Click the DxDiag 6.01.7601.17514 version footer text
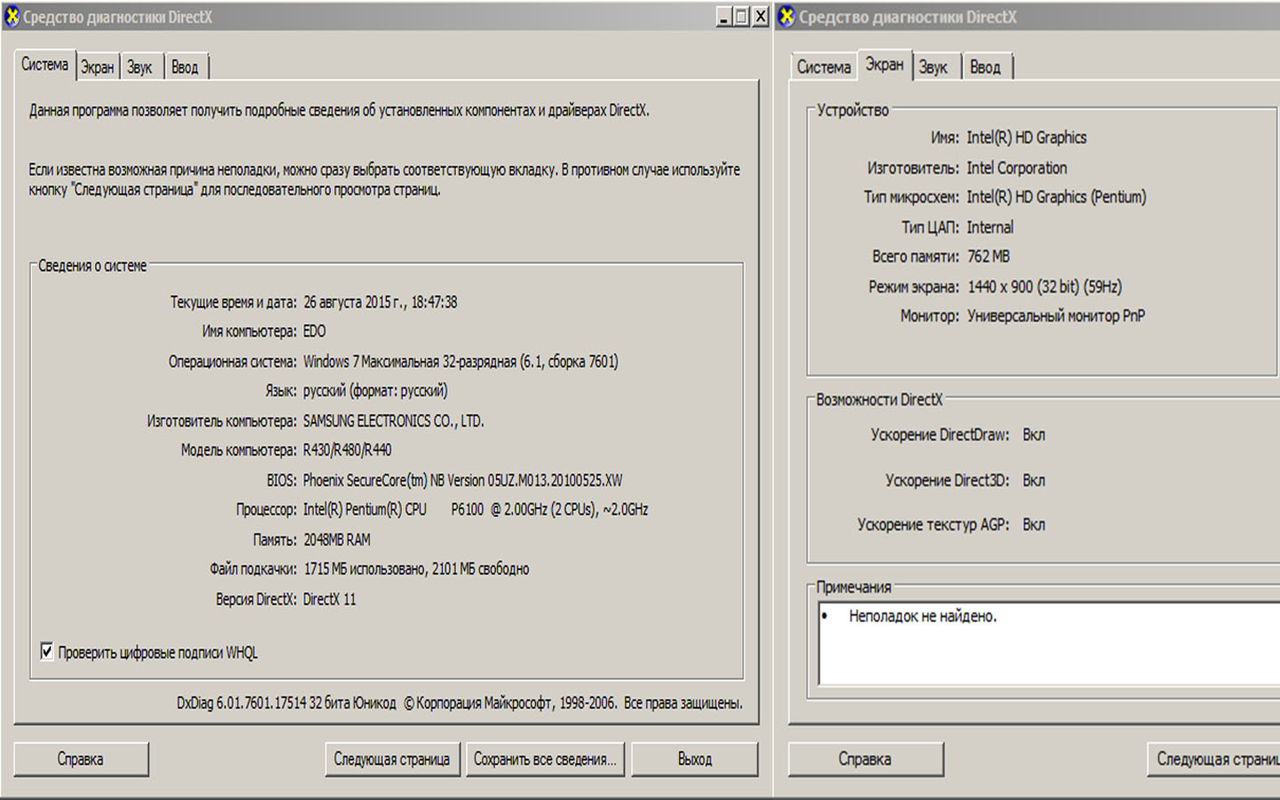 click(x=459, y=704)
